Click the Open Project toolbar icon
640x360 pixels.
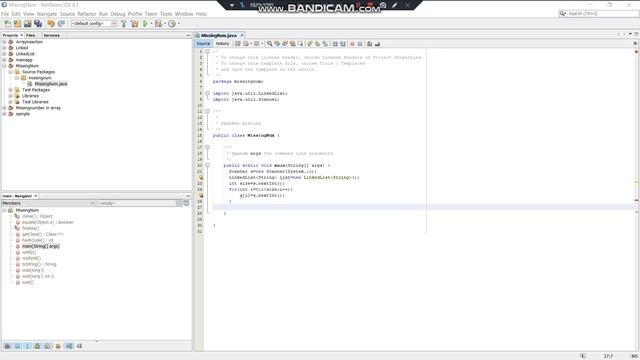tap(27, 24)
